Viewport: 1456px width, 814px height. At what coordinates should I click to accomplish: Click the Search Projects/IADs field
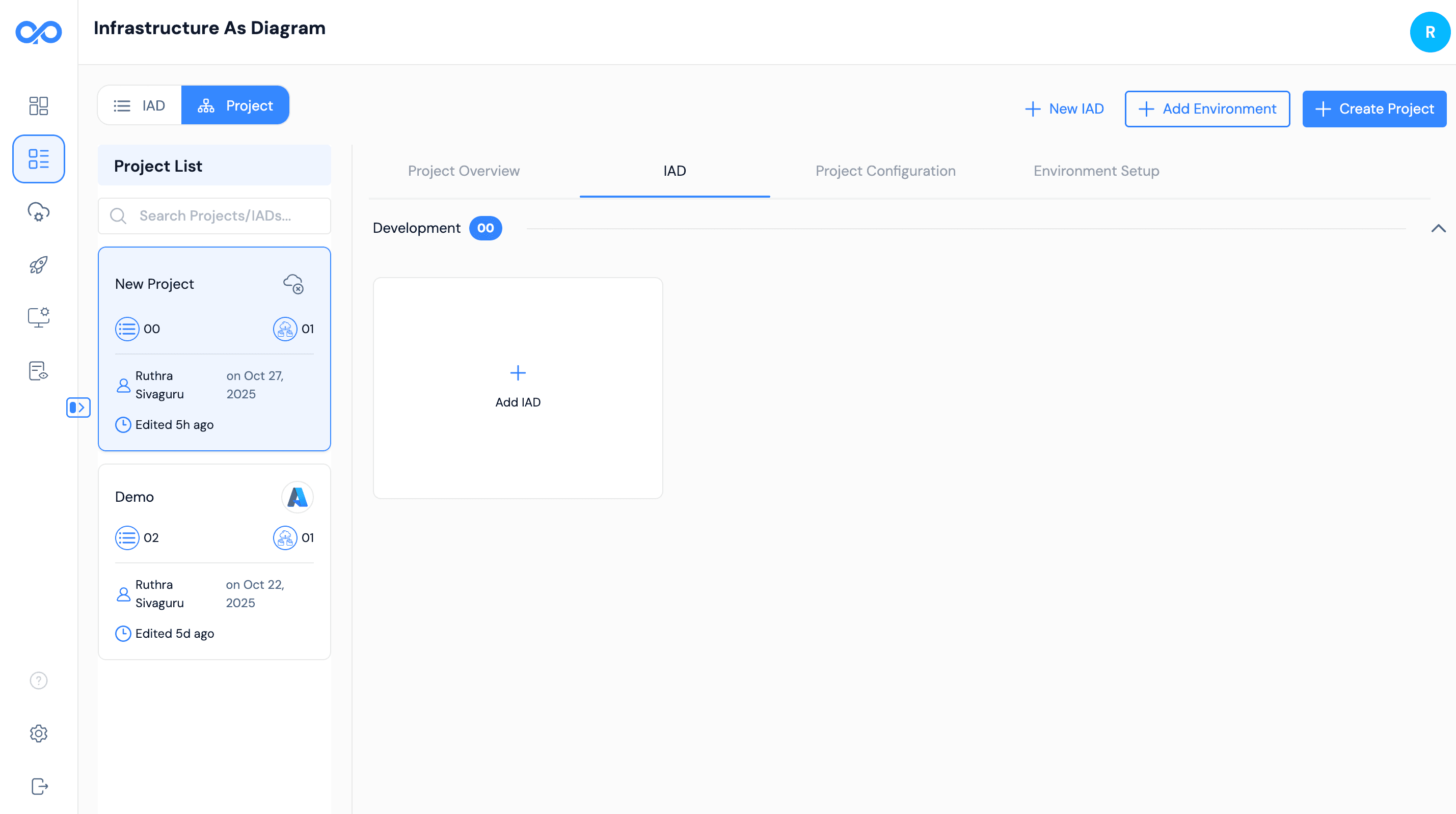click(x=214, y=215)
